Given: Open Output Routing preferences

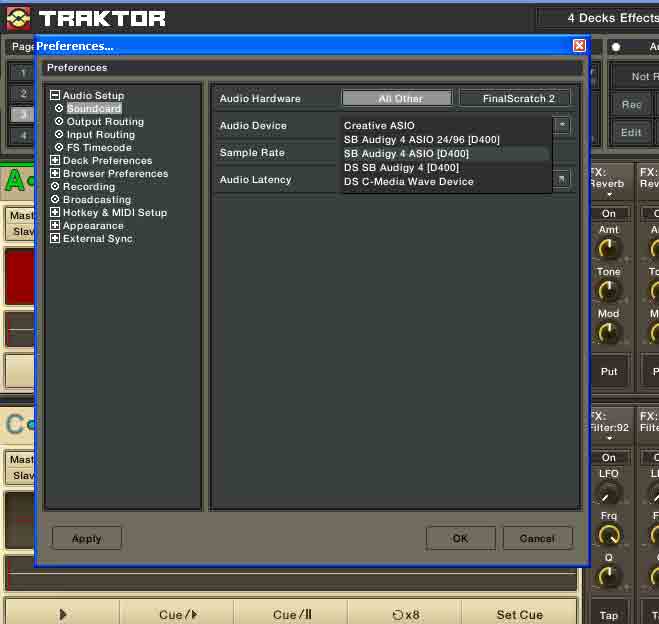Looking at the screenshot, I should (105, 121).
